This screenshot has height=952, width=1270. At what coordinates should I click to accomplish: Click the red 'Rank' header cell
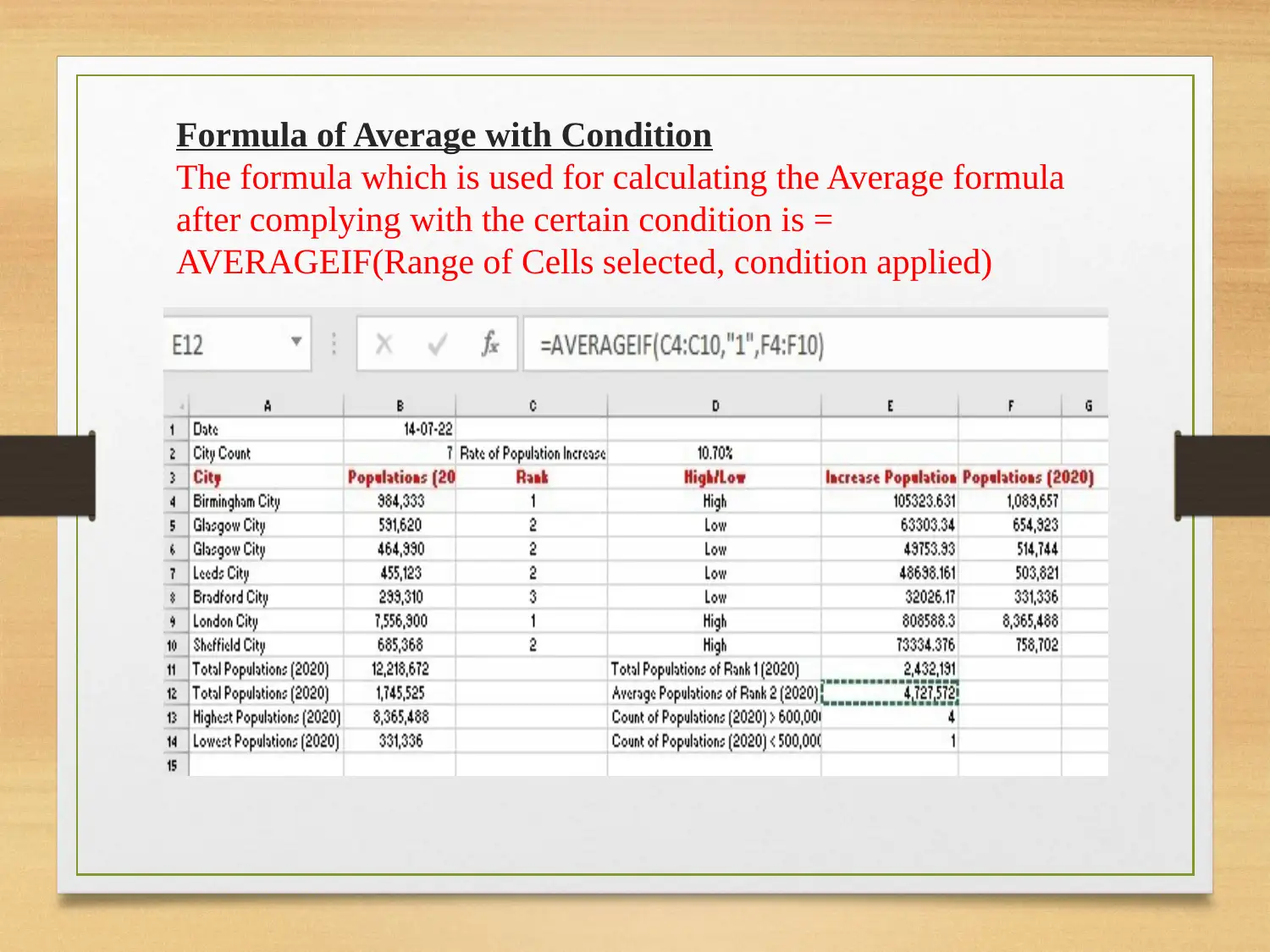[532, 477]
